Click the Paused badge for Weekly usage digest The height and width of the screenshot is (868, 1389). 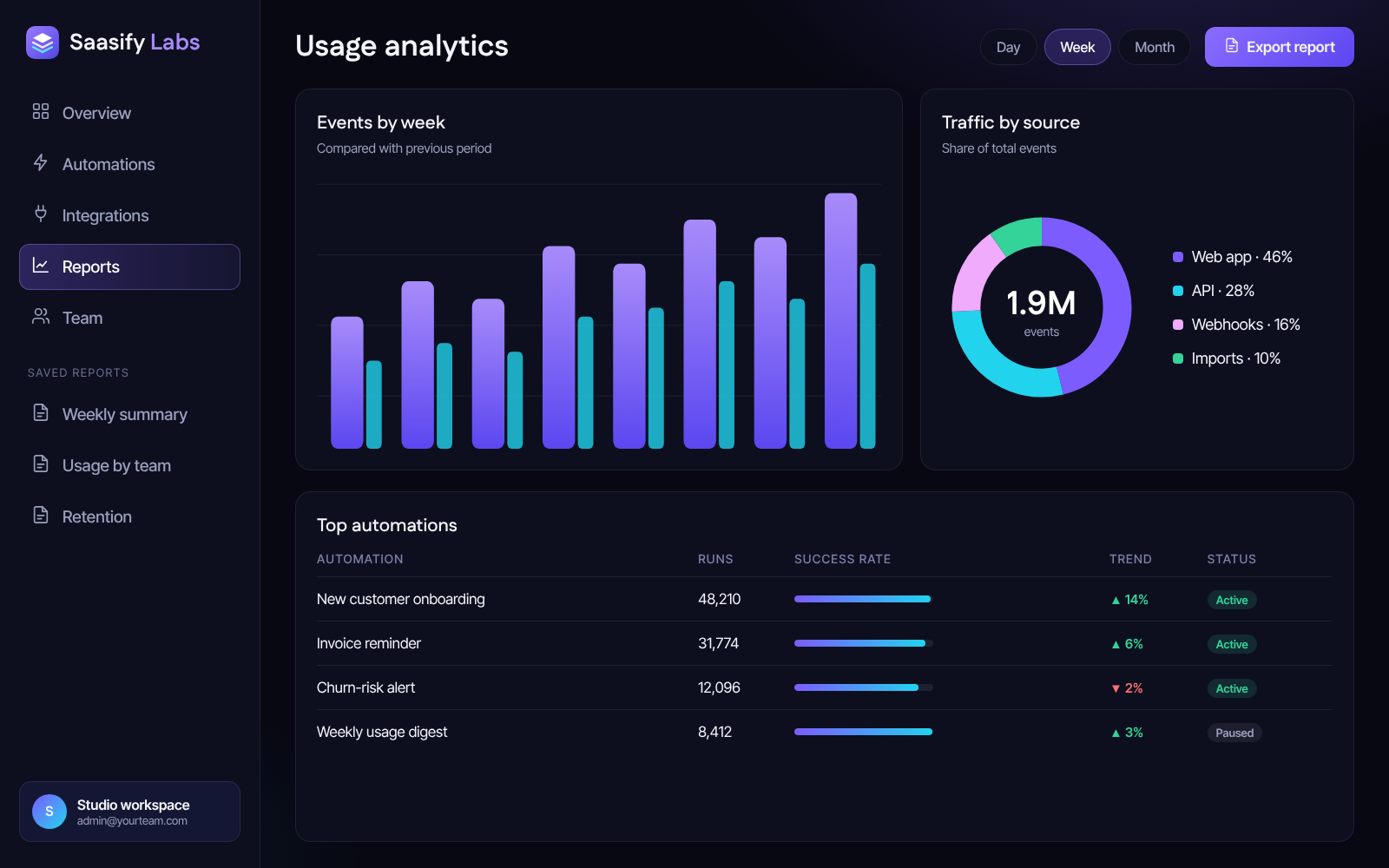coord(1234,733)
